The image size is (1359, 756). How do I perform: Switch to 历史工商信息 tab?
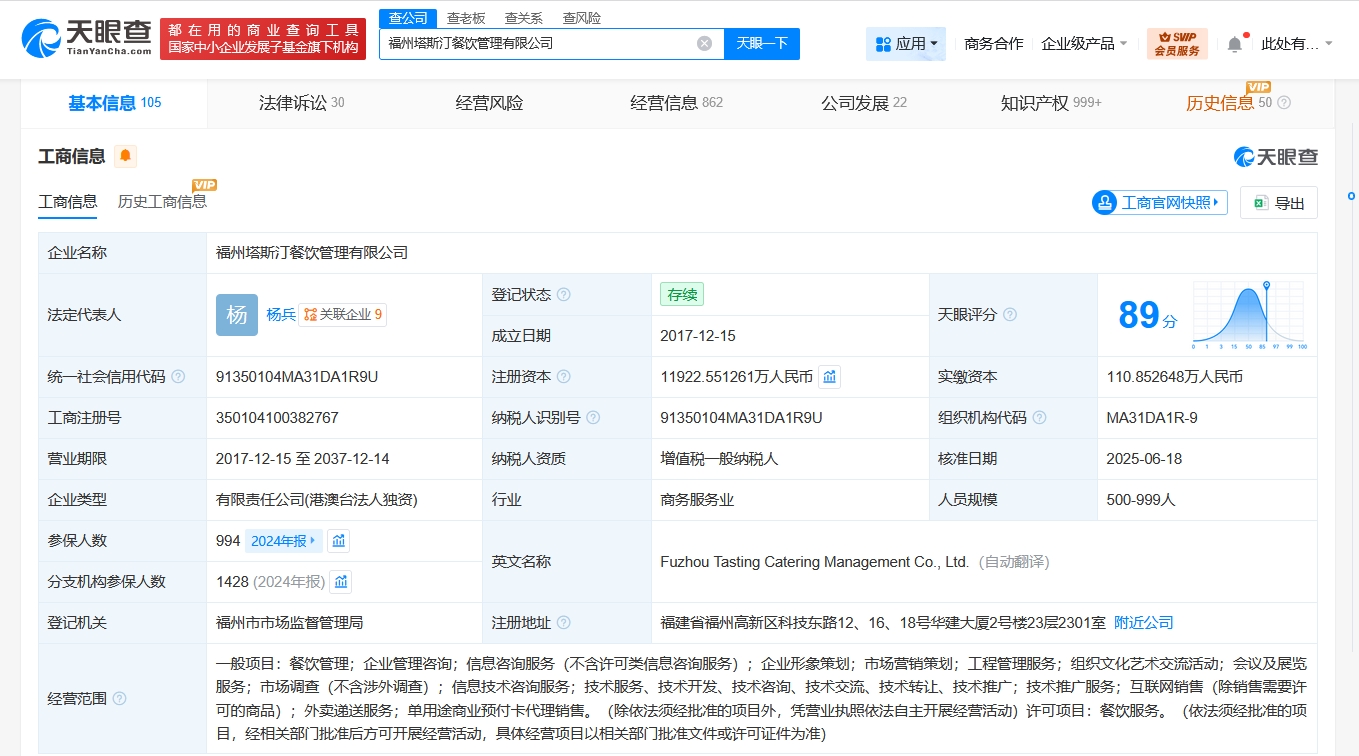(161, 200)
